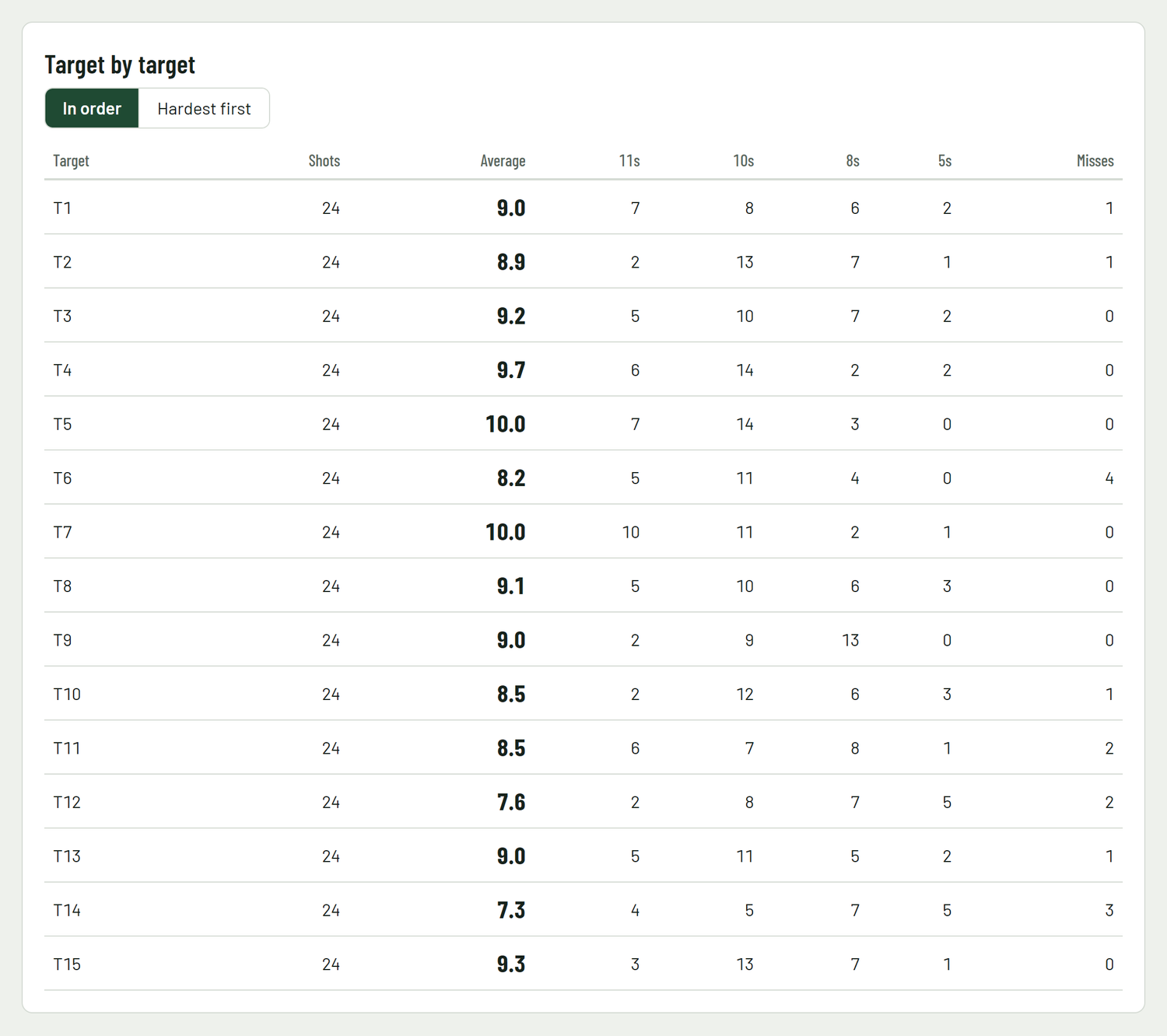
Task: Click the T8 5s count of 3
Action: pyautogui.click(x=947, y=586)
